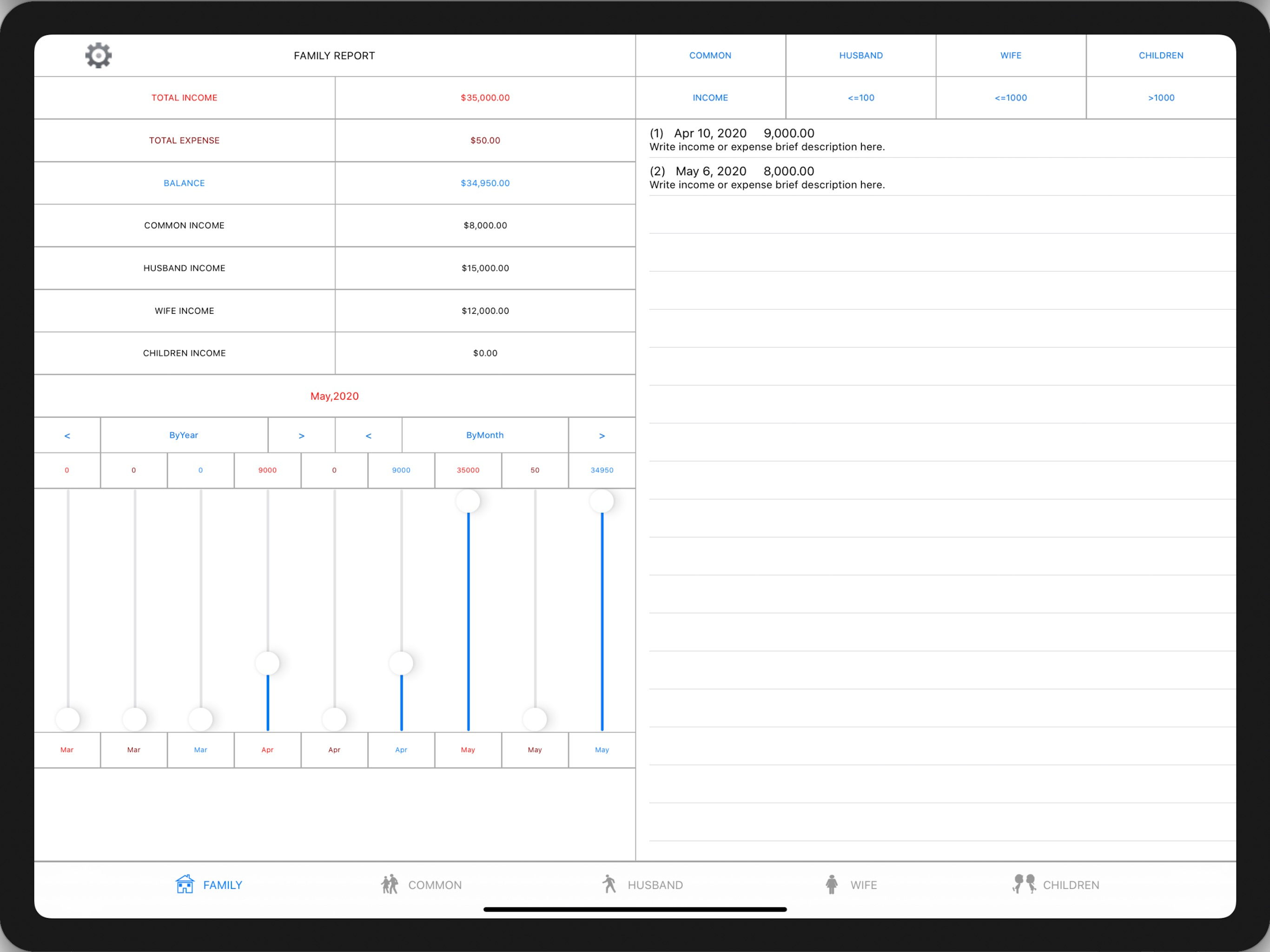The width and height of the screenshot is (1270, 952).
Task: Filter the list by INCOME
Action: point(710,98)
